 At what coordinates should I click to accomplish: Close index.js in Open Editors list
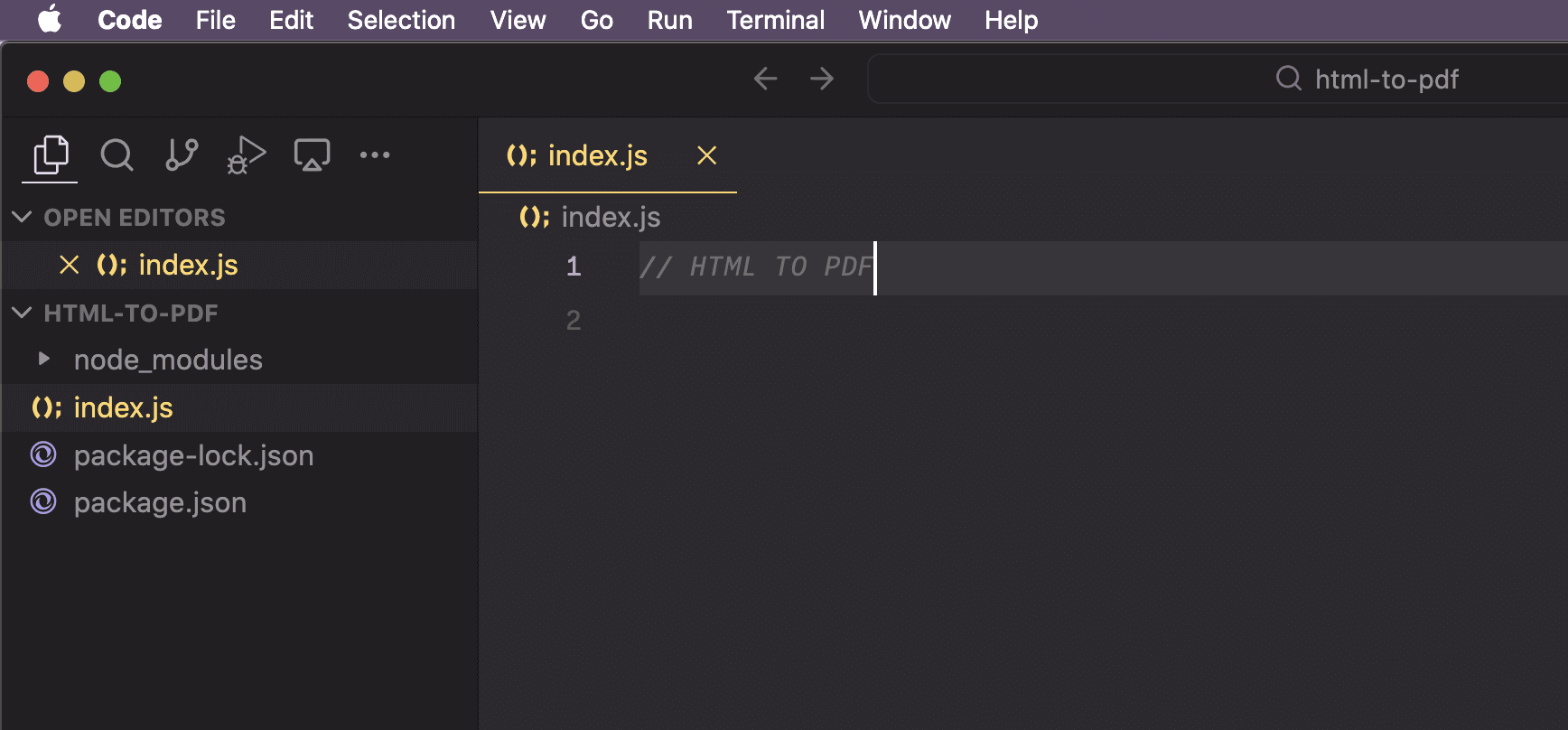click(69, 265)
